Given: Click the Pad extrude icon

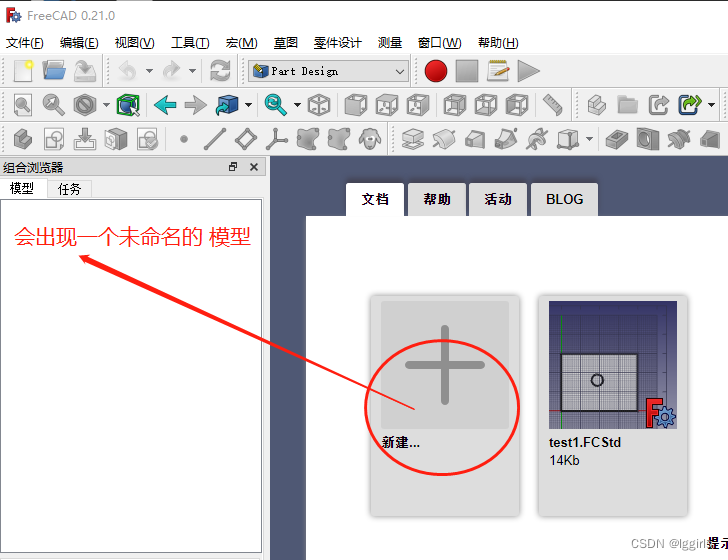Looking at the screenshot, I should click(412, 139).
